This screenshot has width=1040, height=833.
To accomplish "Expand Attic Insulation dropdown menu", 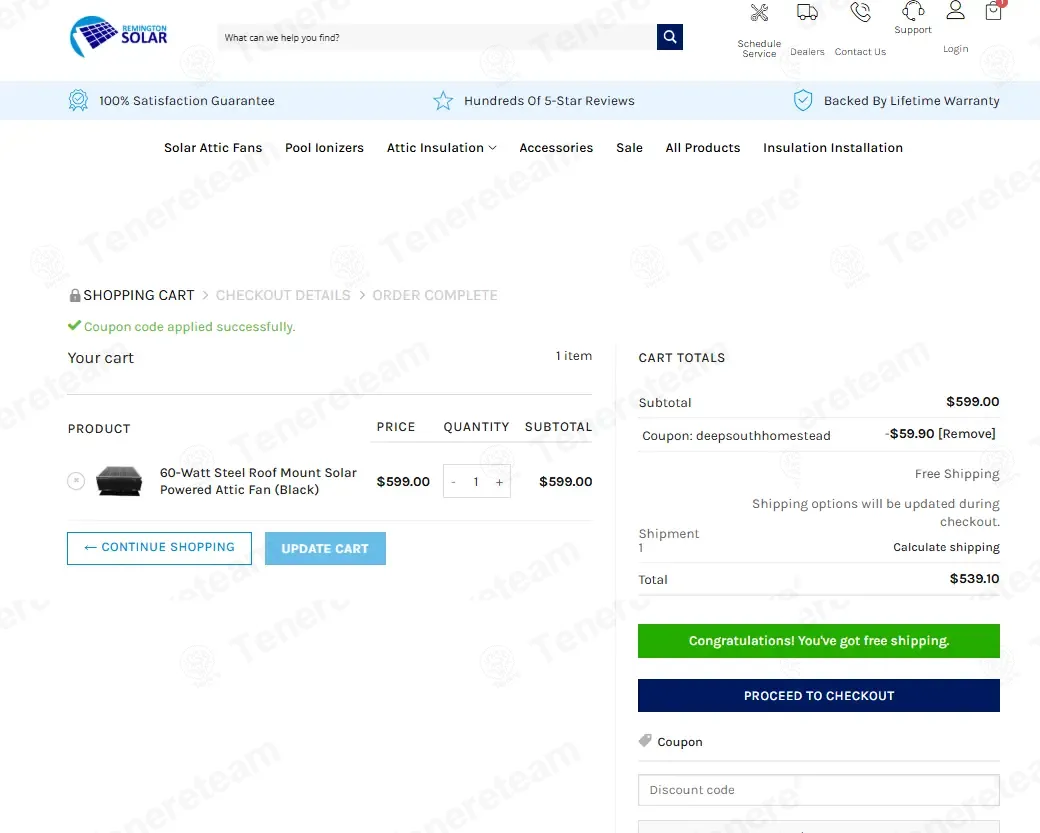I will (x=442, y=148).
